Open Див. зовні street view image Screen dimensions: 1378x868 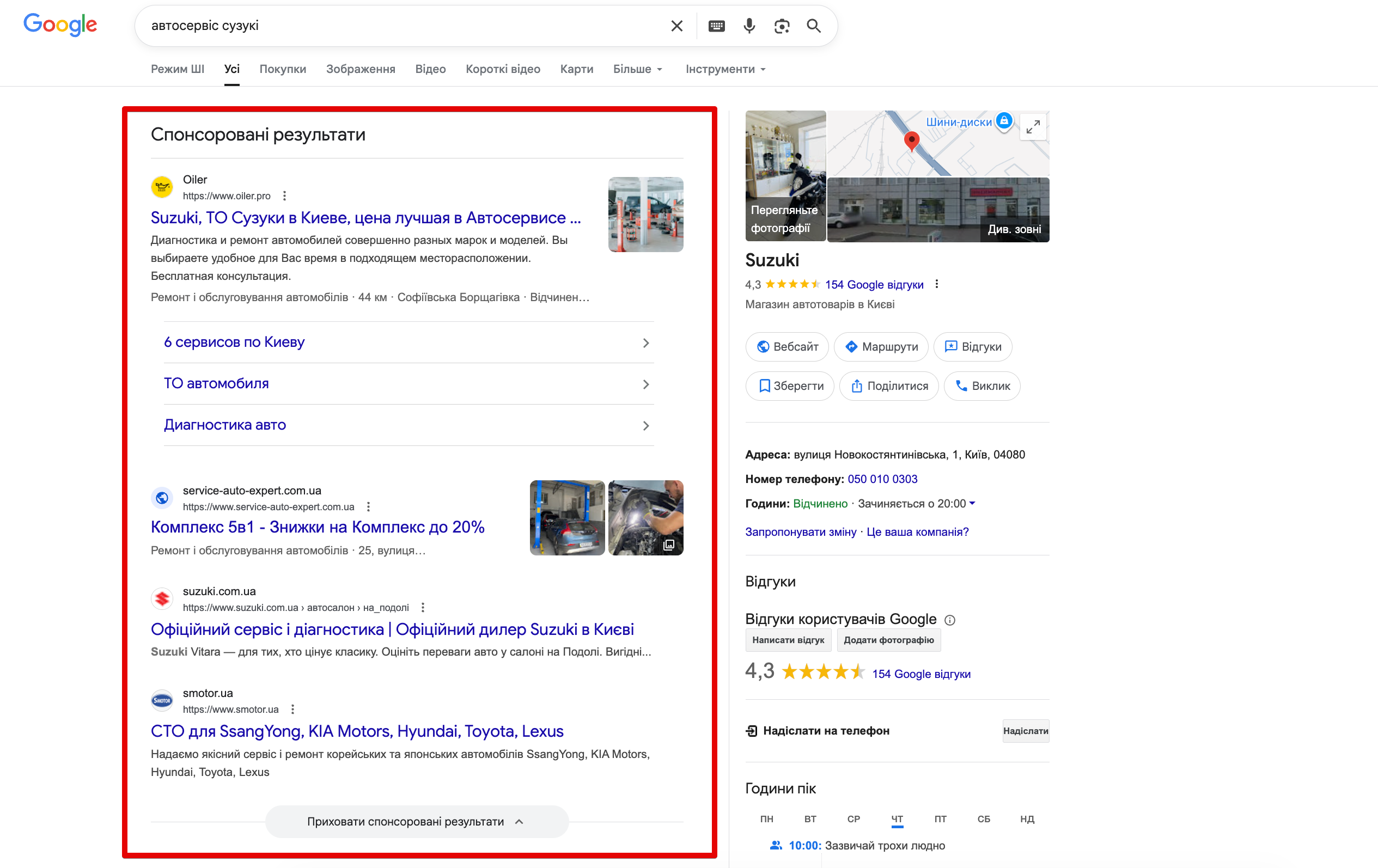[938, 210]
